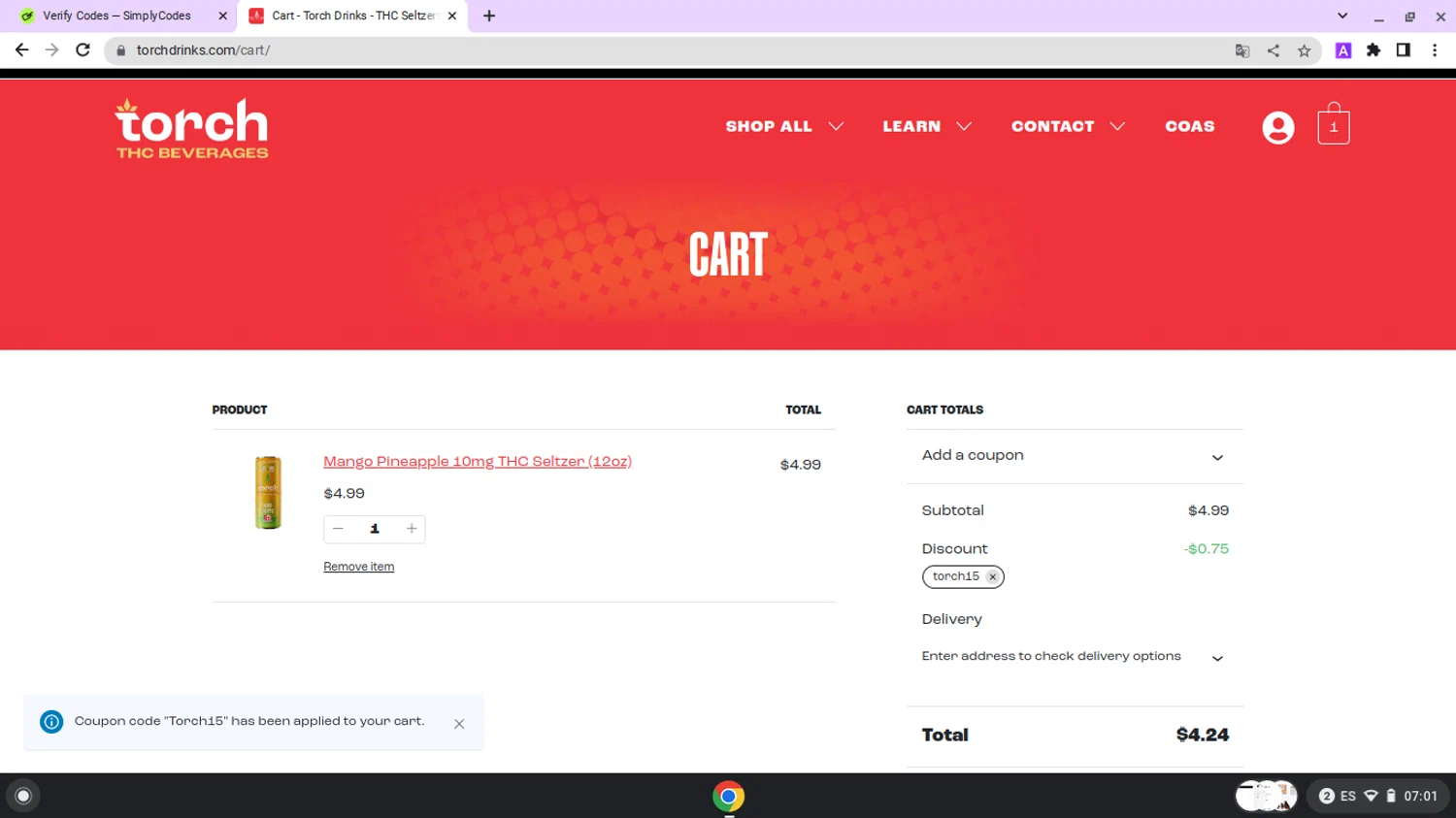Open the holding space tray thumbnails
The image size is (1456, 818).
point(1266,796)
